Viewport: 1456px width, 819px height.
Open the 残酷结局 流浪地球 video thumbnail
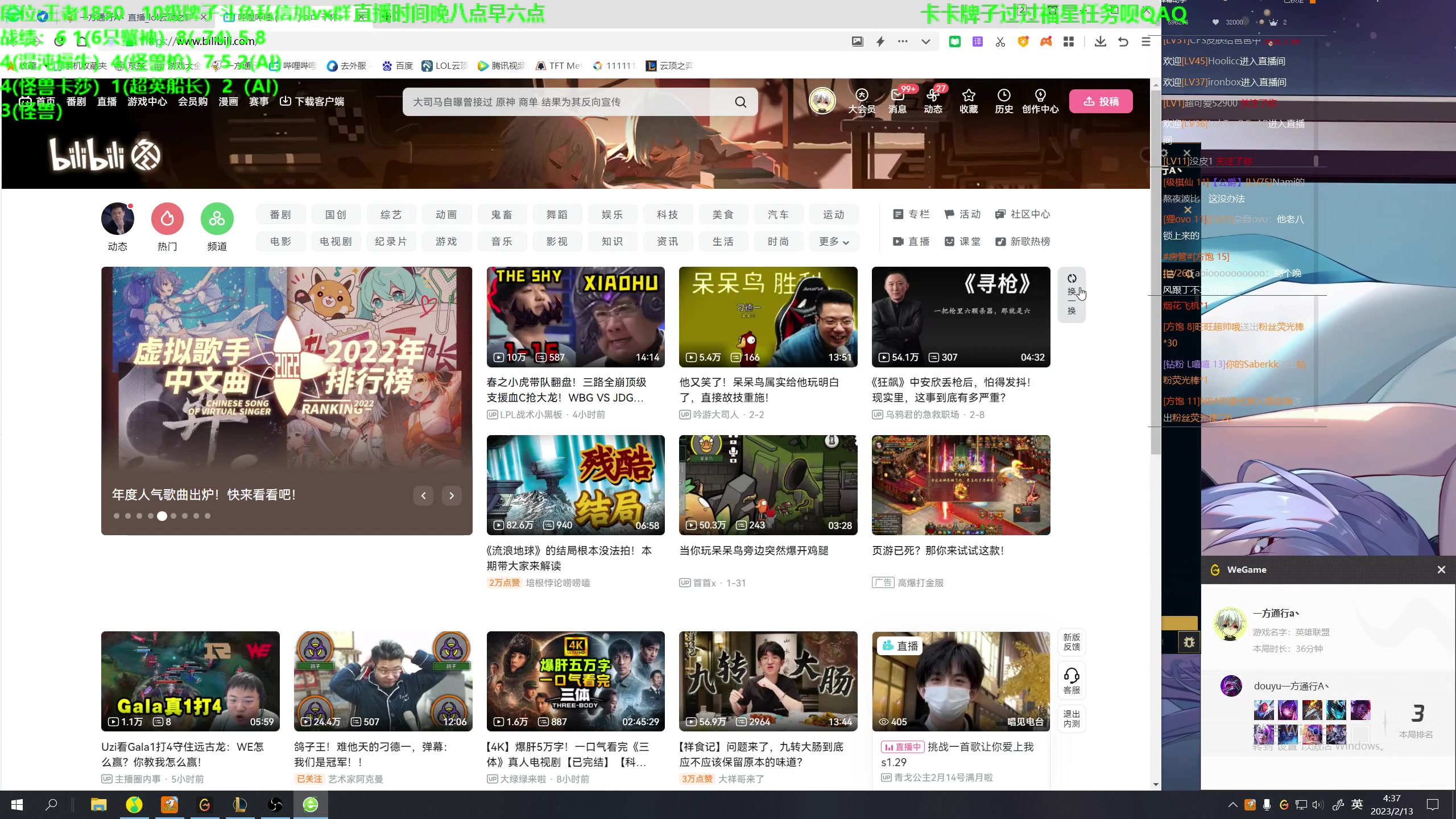(x=576, y=485)
